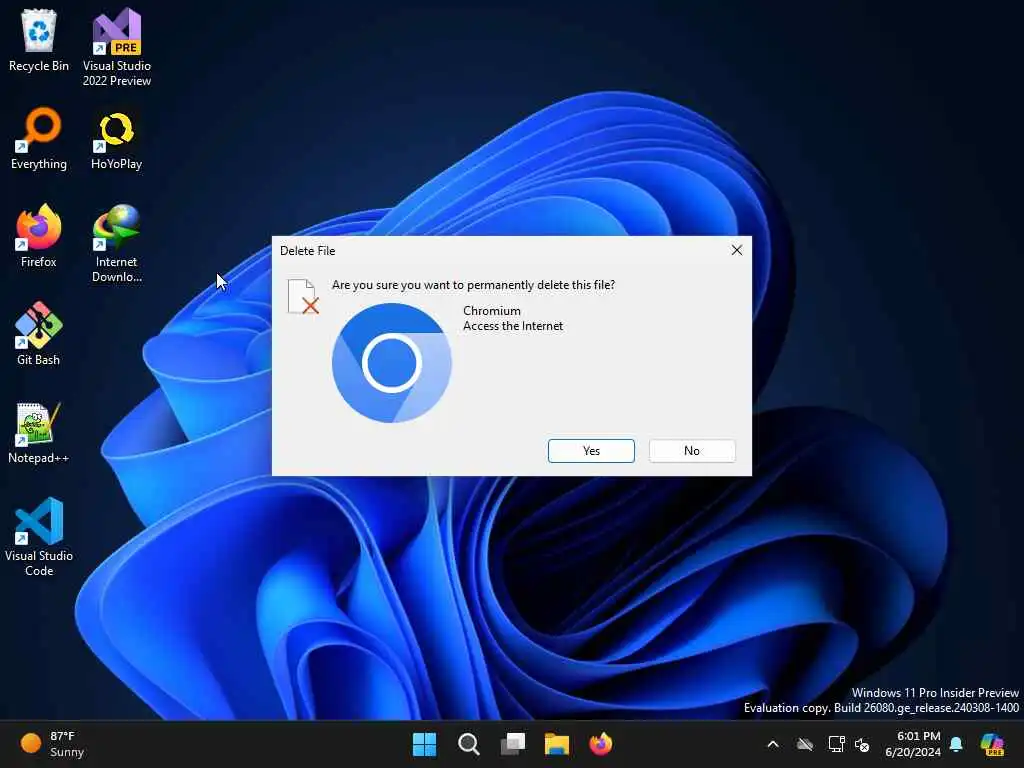Launch Firefox from the taskbar
Screen dimensions: 1024x768
[600, 744]
